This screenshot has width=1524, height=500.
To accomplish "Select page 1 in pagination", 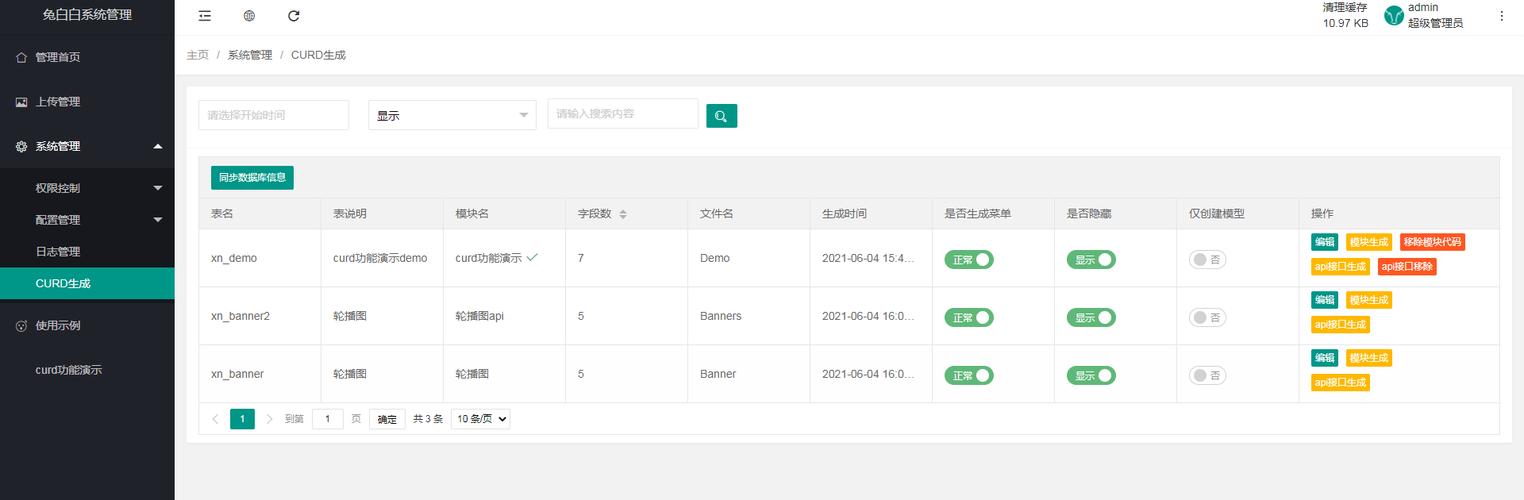I will point(242,419).
